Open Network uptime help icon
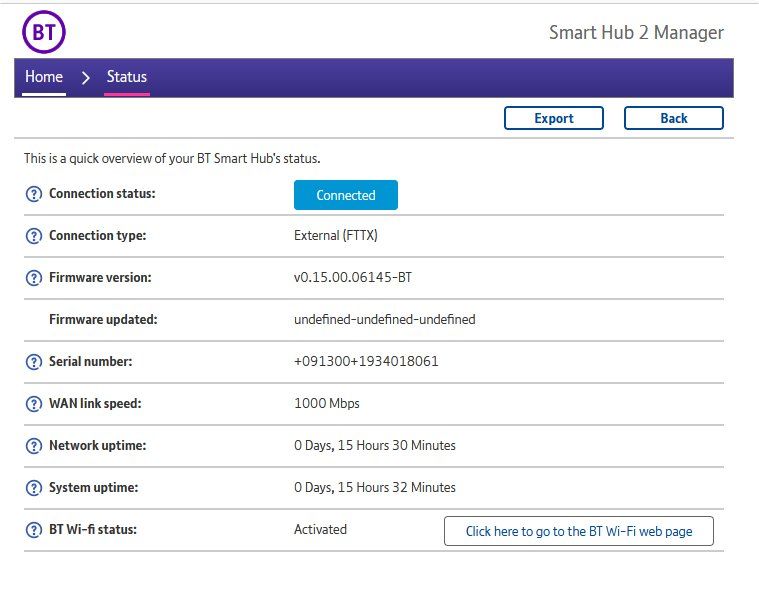 point(33,446)
